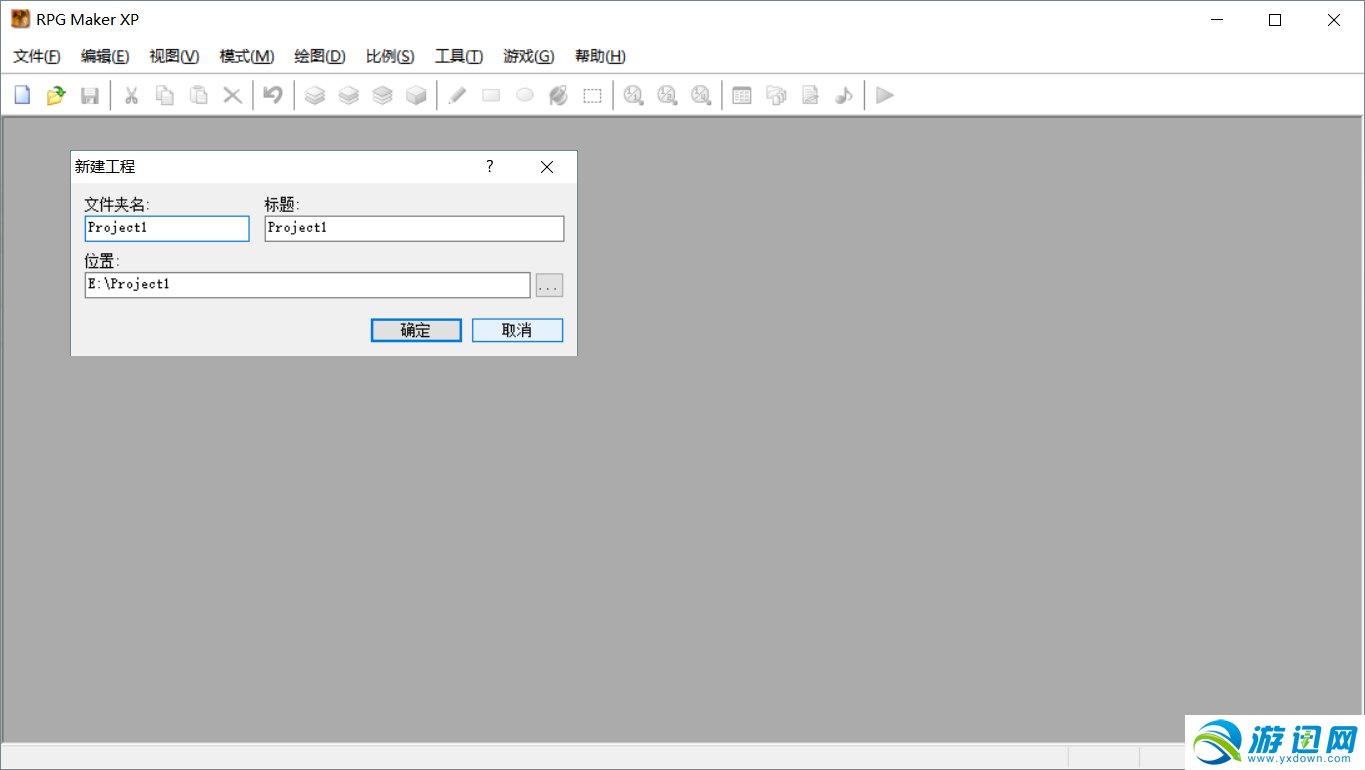1365x770 pixels.
Task: Click the Undo arrow icon
Action: (272, 95)
